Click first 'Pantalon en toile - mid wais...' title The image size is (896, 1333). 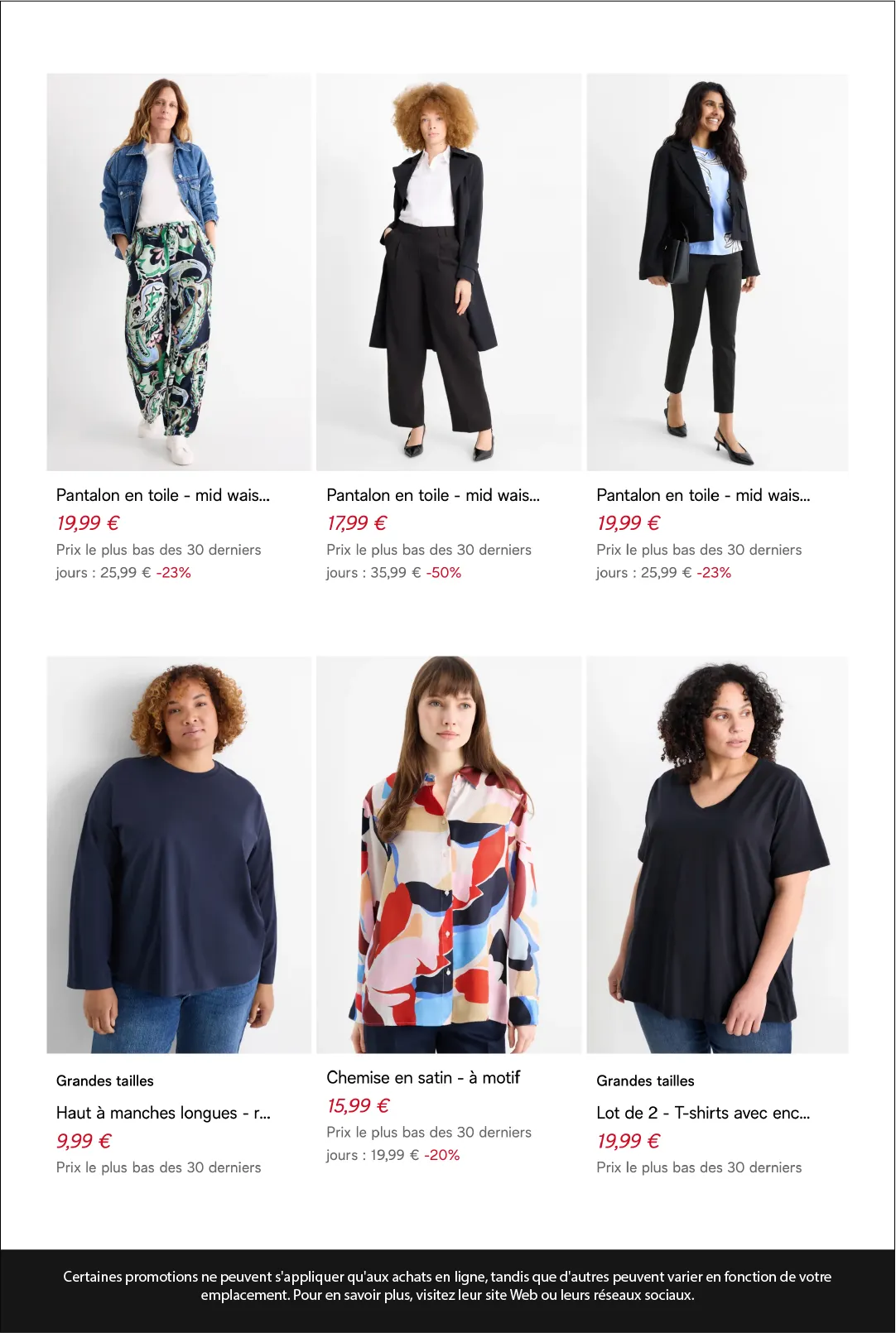point(163,495)
